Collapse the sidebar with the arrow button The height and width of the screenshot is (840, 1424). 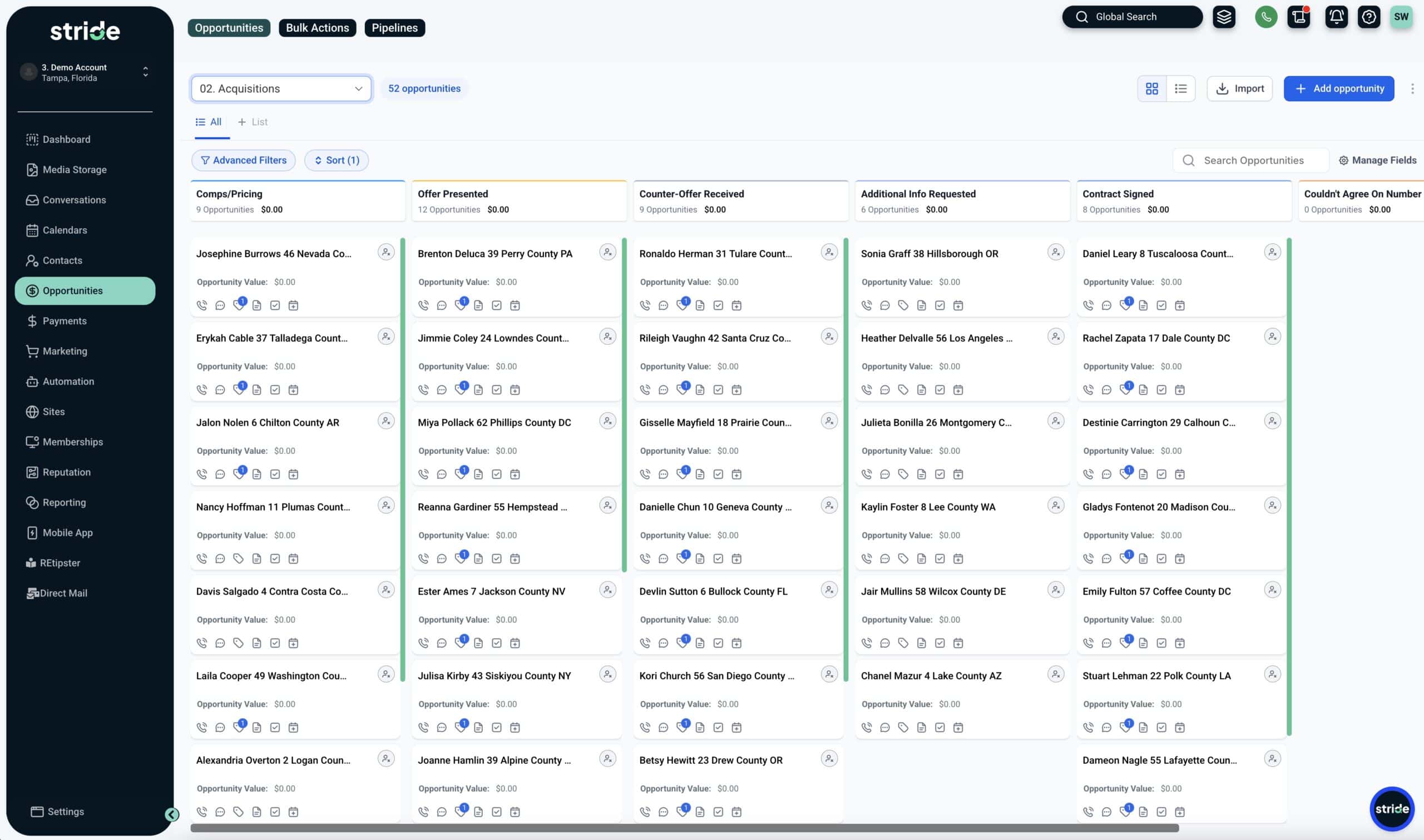pyautogui.click(x=172, y=814)
